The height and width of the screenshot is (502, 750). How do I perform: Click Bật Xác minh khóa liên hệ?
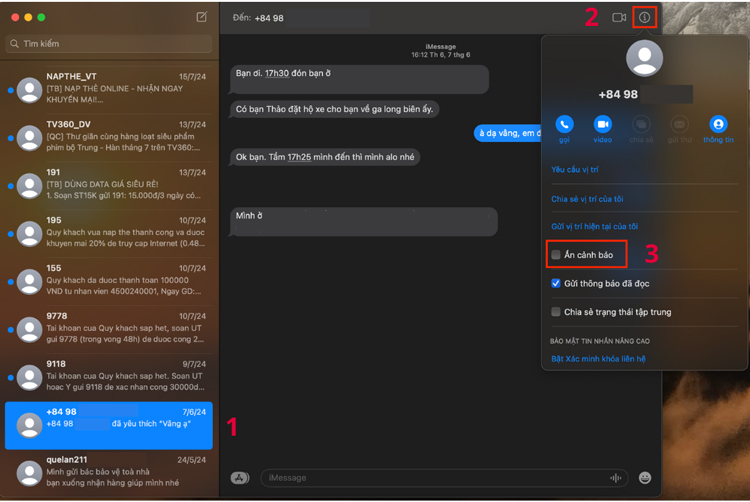[598, 359]
